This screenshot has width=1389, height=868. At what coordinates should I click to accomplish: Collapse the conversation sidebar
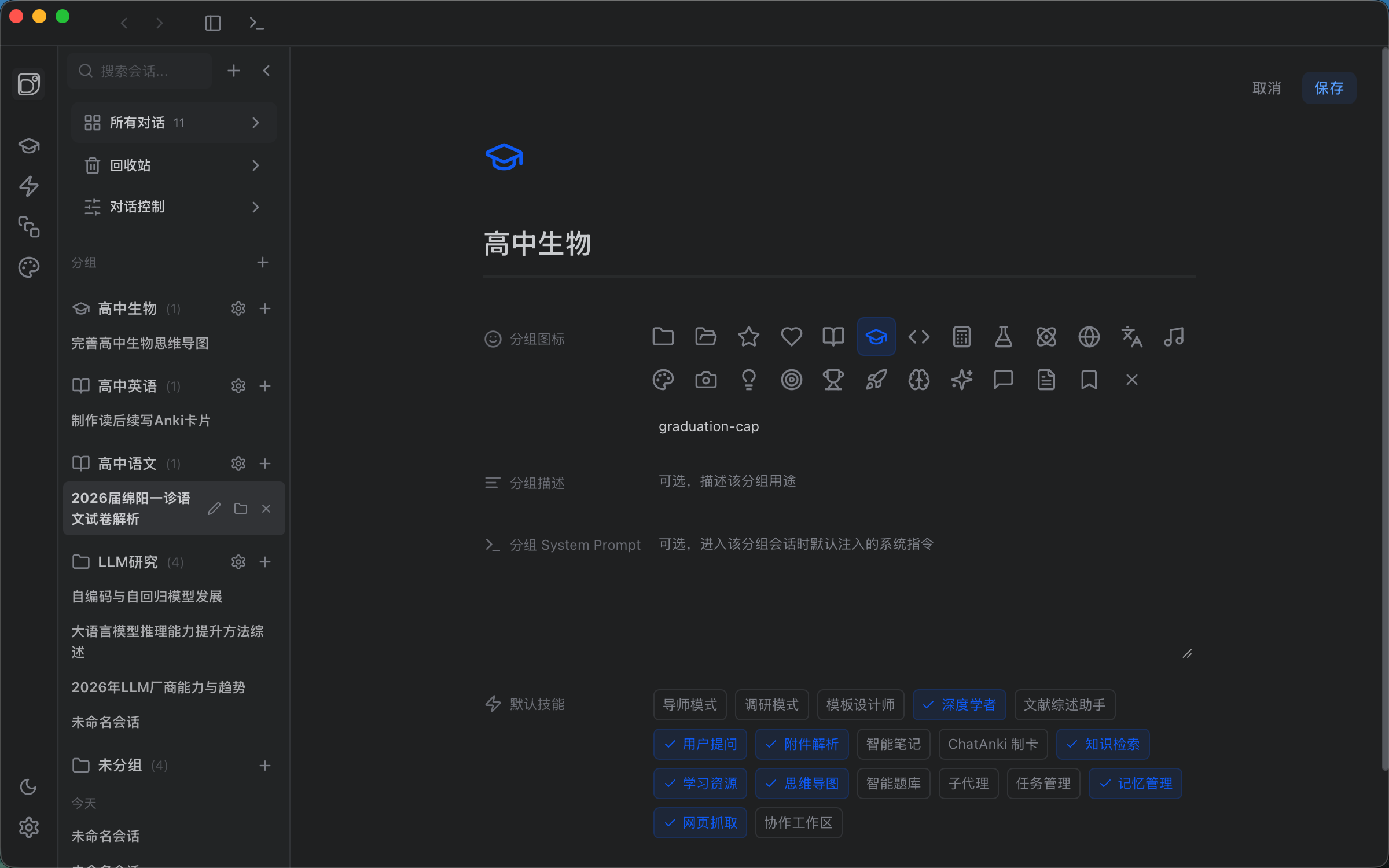pos(266,70)
